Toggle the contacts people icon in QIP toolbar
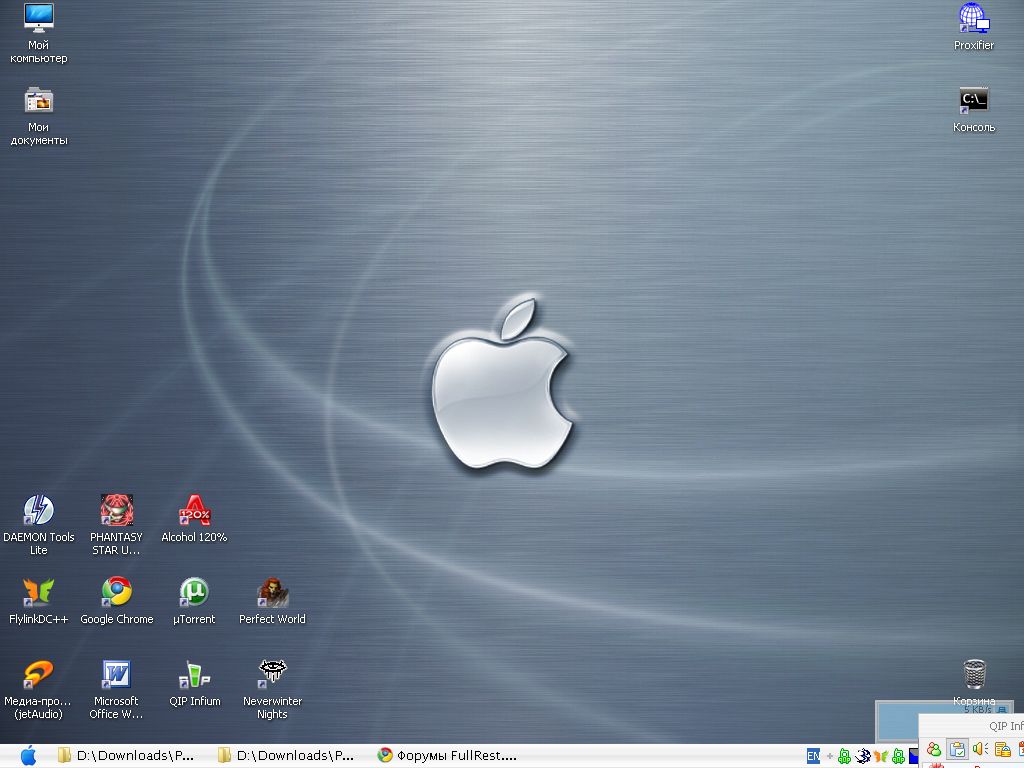Viewport: 1024px width, 768px height. (935, 750)
